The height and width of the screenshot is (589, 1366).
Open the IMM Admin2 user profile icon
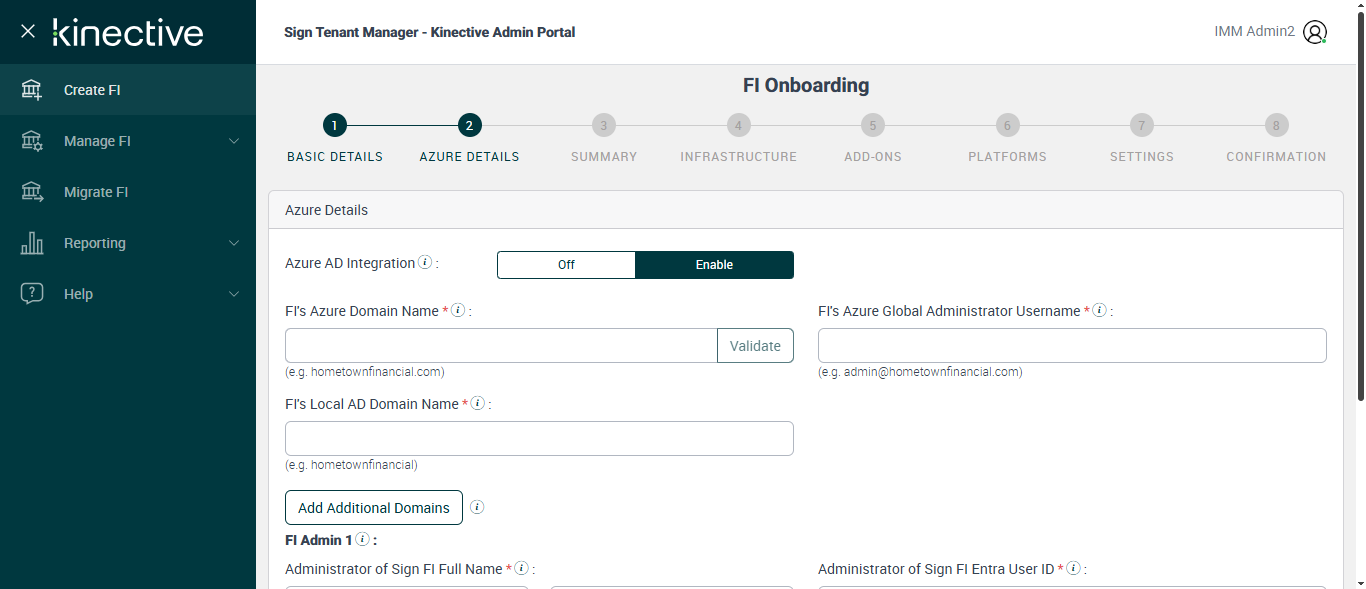click(1315, 32)
